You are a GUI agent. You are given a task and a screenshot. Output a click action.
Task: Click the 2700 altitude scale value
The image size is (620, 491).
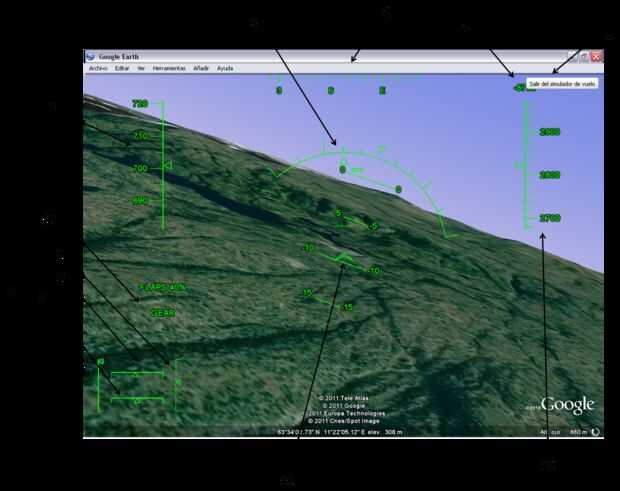550,218
